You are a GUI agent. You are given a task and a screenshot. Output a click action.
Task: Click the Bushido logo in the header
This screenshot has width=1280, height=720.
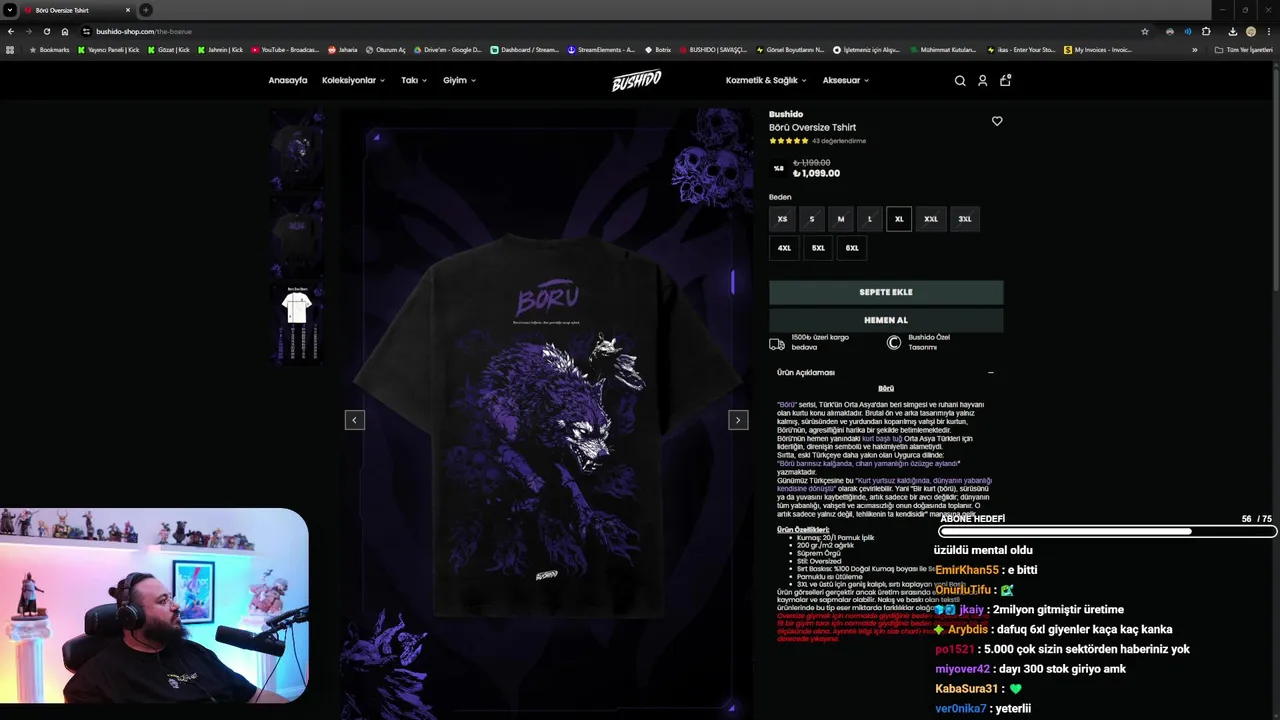(x=637, y=81)
